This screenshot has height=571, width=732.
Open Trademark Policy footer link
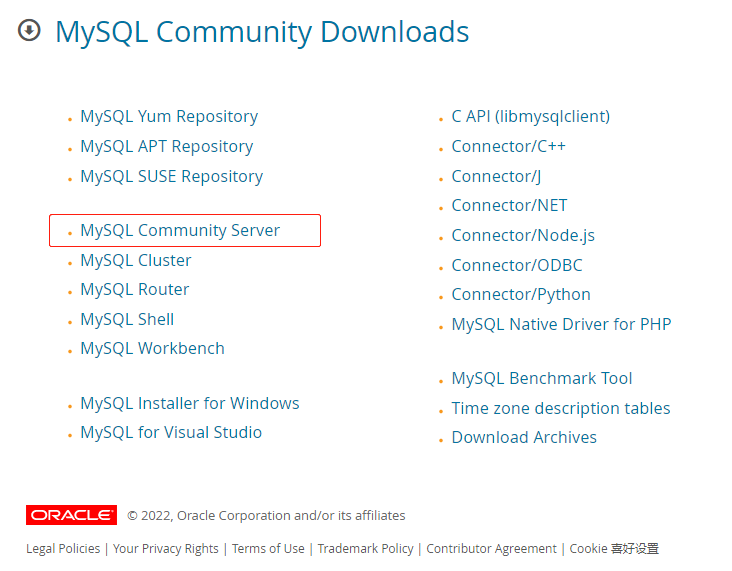(x=366, y=548)
